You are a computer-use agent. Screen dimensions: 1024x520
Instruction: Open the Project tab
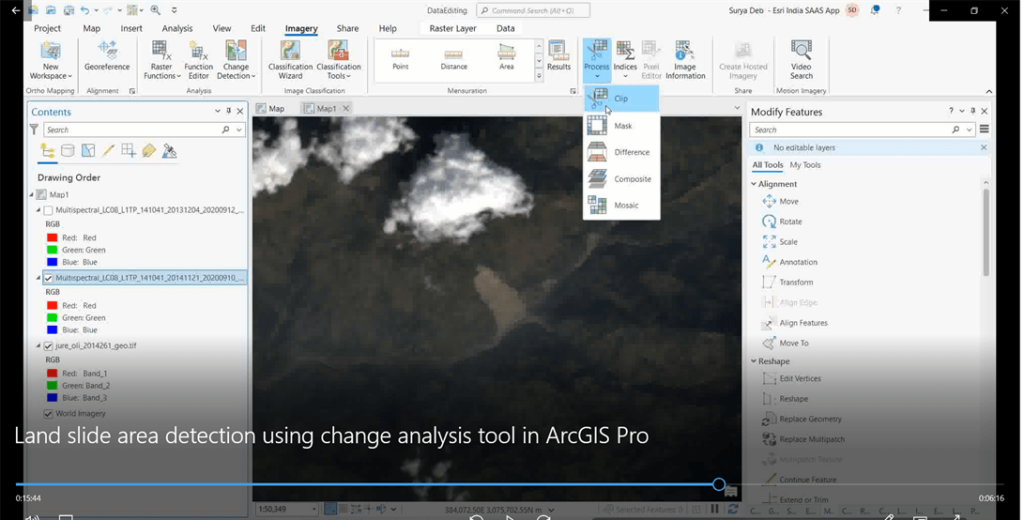[47, 29]
